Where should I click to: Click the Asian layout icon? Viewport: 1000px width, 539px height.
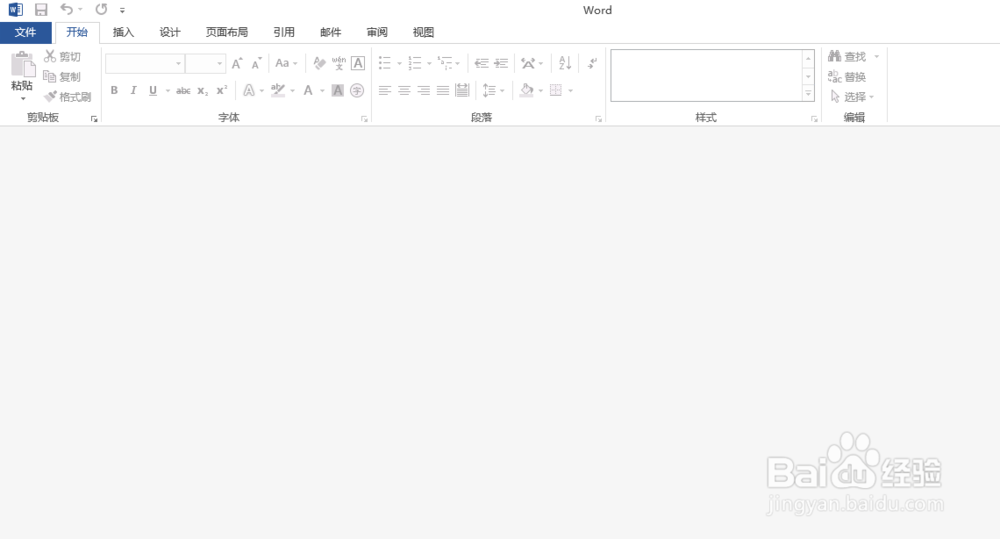click(528, 63)
